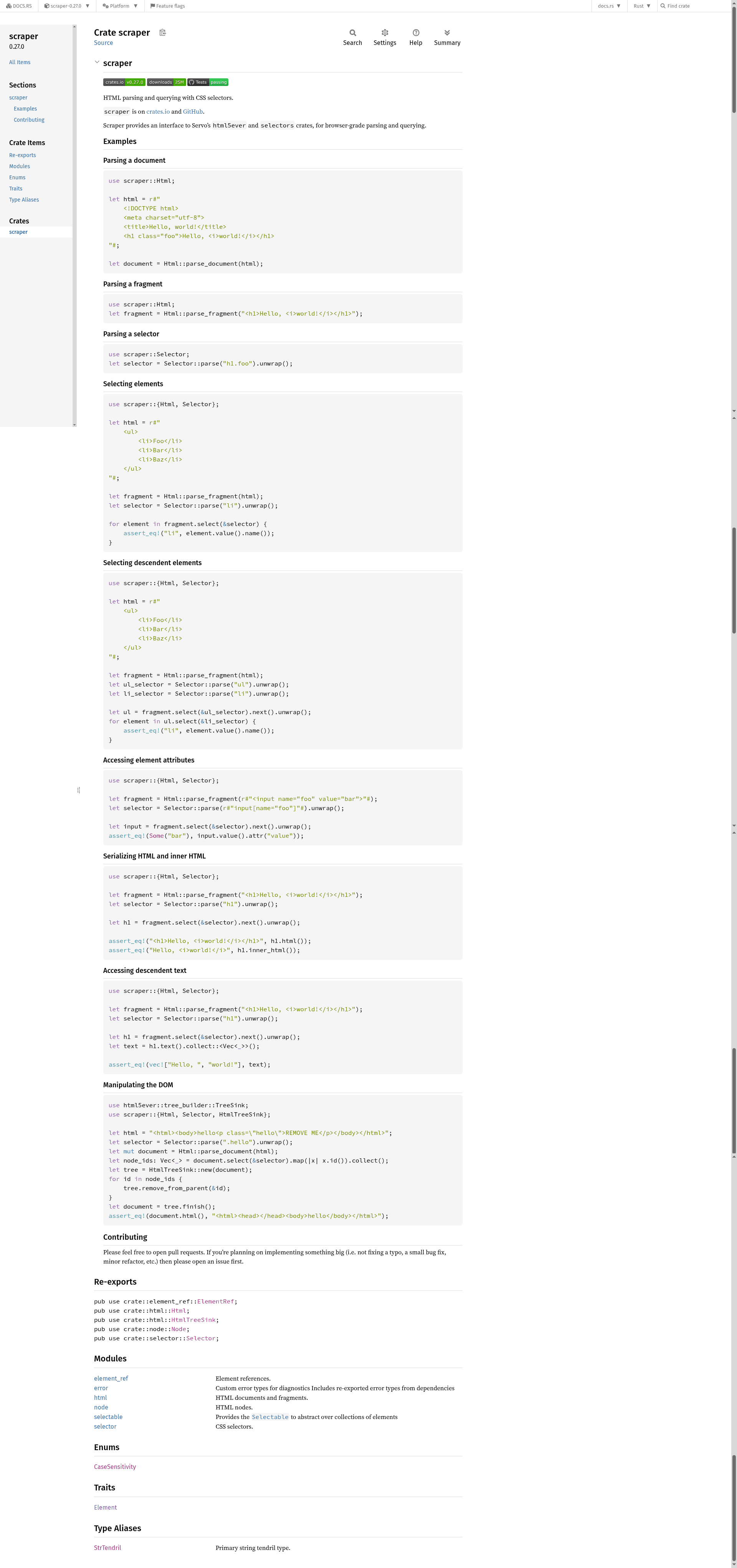Go to Type Aliases in sidebar
This screenshot has height=1568, width=737.
[x=24, y=200]
